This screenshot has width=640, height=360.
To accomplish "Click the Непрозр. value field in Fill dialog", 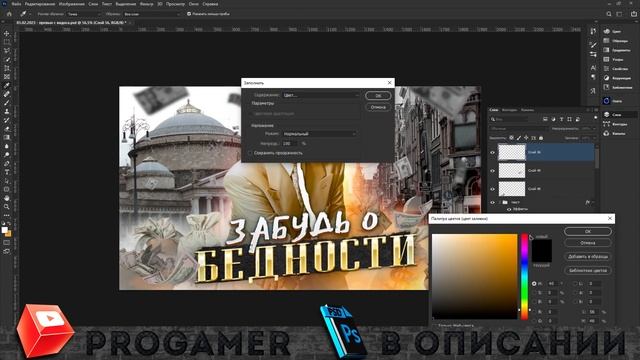I will point(290,144).
